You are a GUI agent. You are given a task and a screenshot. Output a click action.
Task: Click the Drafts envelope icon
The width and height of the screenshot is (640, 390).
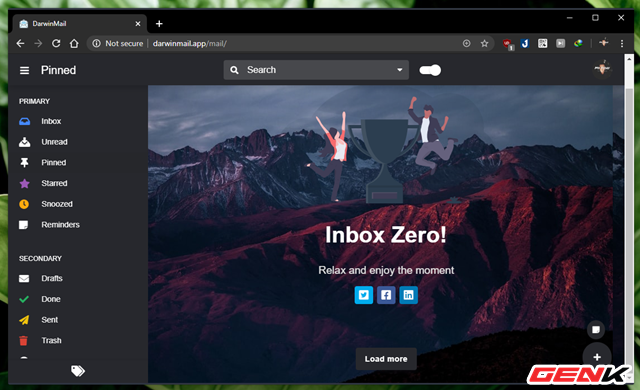[x=24, y=279]
